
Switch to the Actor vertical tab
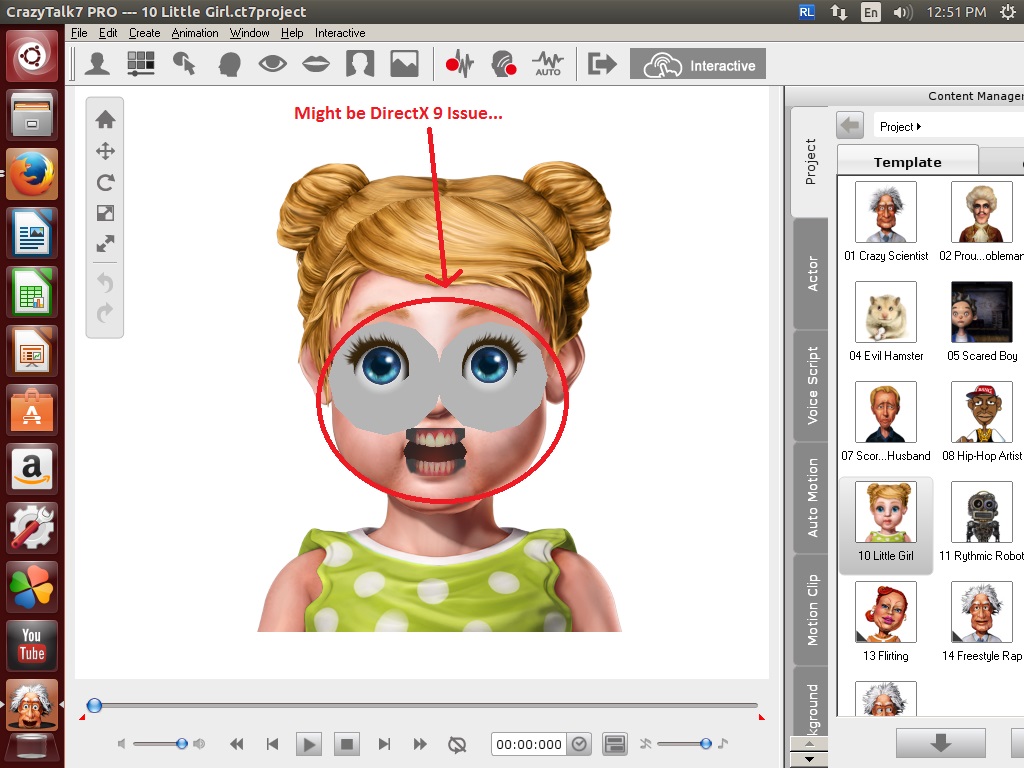coord(811,274)
